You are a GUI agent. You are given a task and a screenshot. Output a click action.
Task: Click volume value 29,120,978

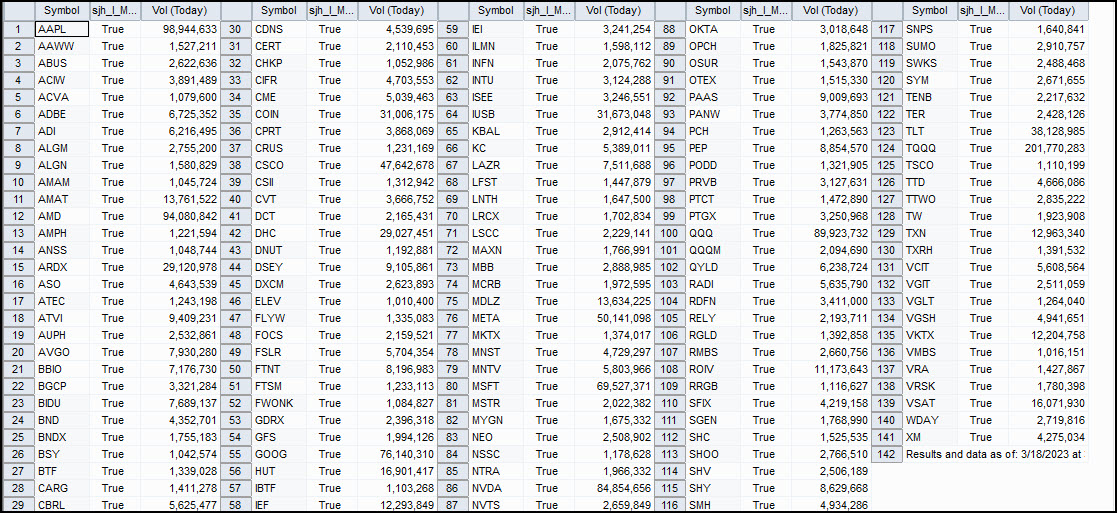(180, 267)
